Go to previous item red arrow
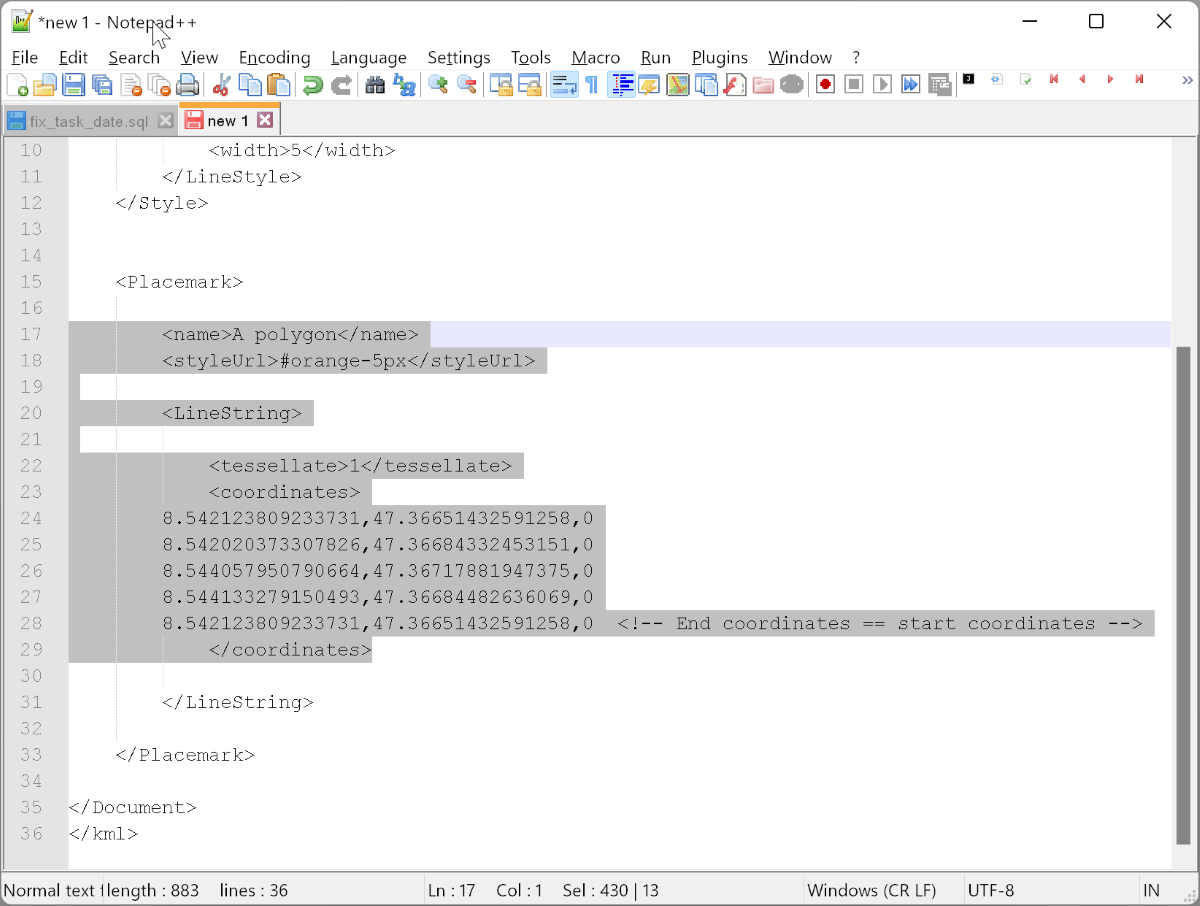The image size is (1200, 906). (1081, 79)
